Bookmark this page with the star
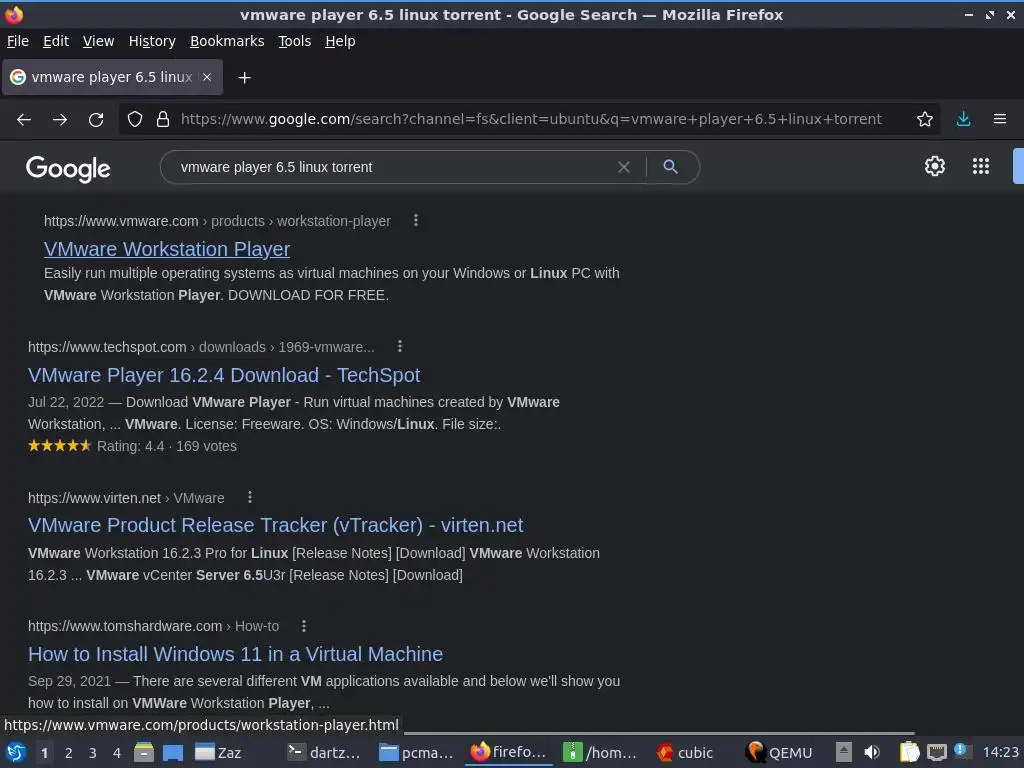This screenshot has width=1024, height=768. [924, 120]
